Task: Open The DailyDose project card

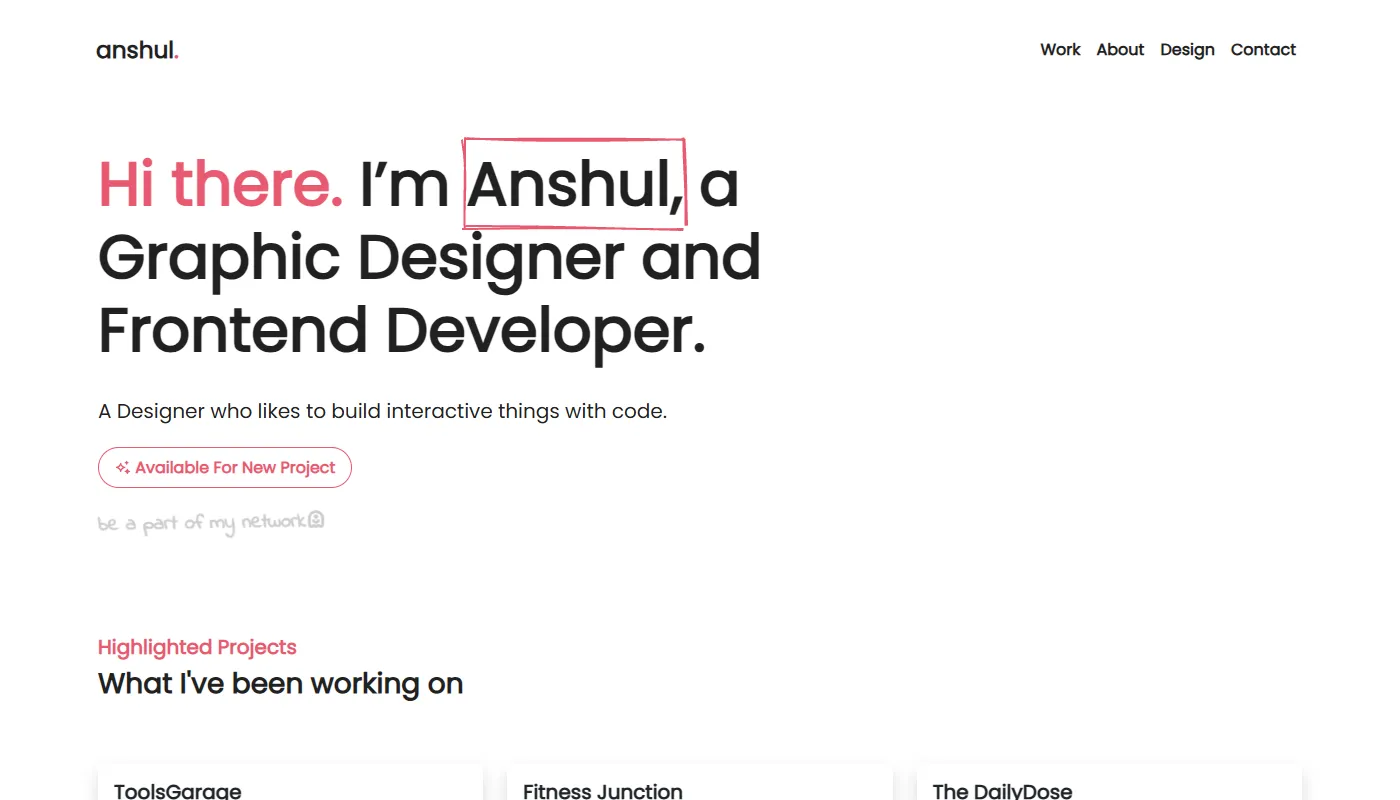Action: click(1109, 783)
